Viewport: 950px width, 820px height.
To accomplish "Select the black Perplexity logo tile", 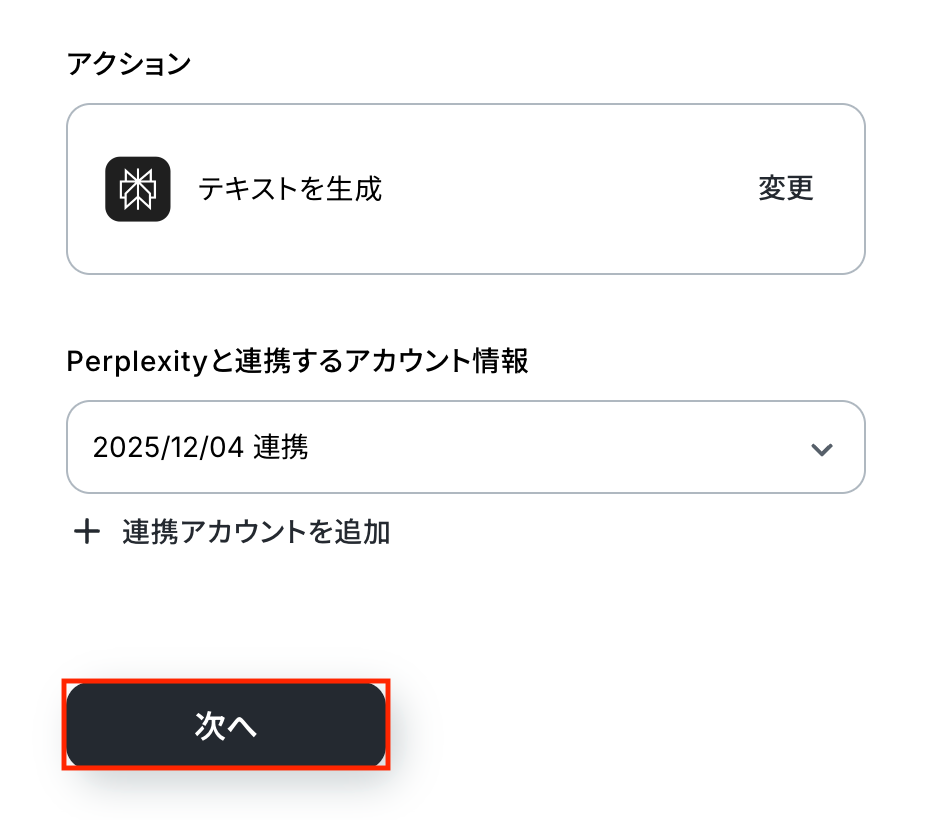I will (x=138, y=189).
